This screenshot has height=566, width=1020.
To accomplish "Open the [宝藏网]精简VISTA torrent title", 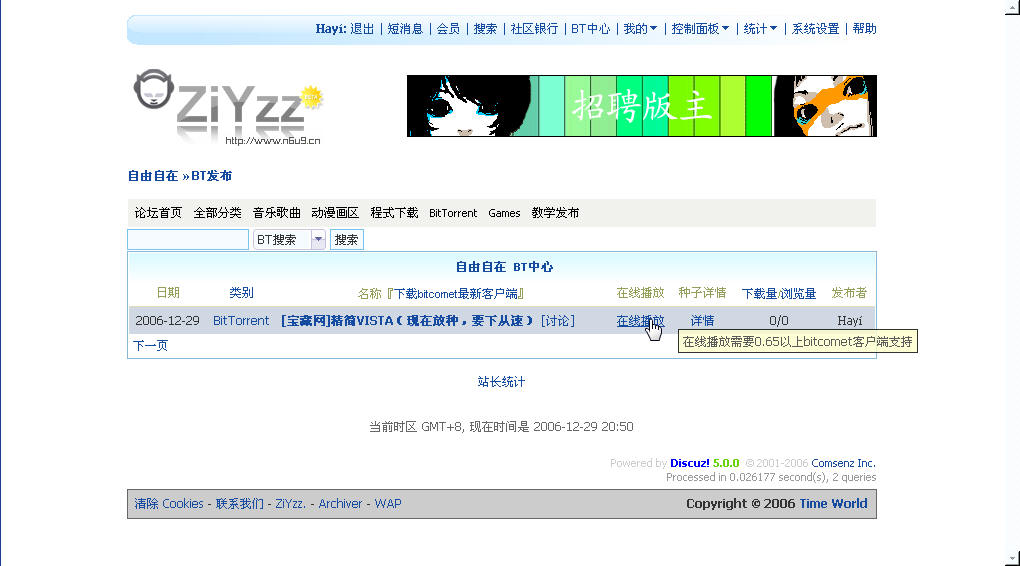I will tap(407, 321).
